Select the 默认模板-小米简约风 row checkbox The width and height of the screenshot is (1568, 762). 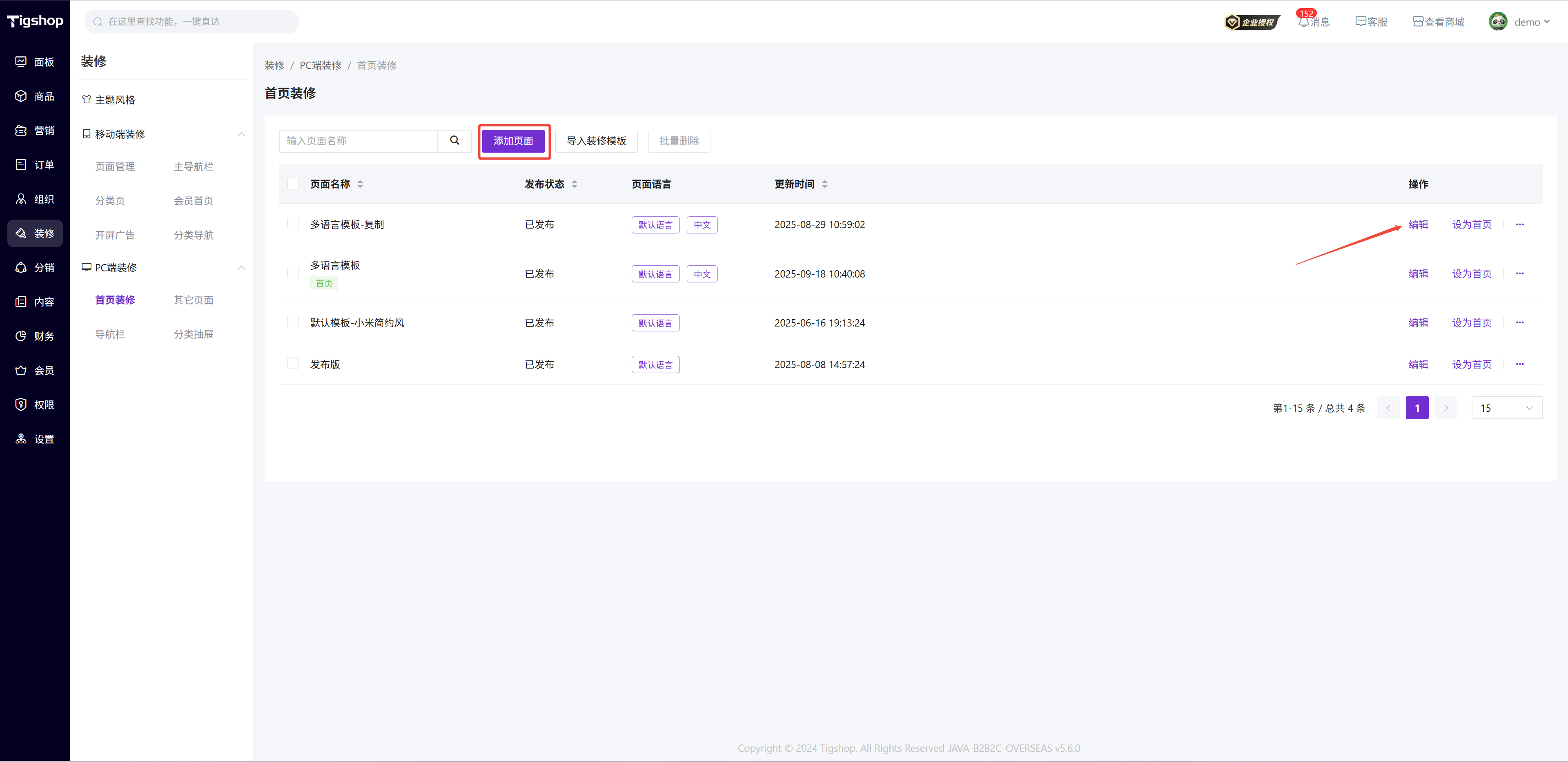293,322
